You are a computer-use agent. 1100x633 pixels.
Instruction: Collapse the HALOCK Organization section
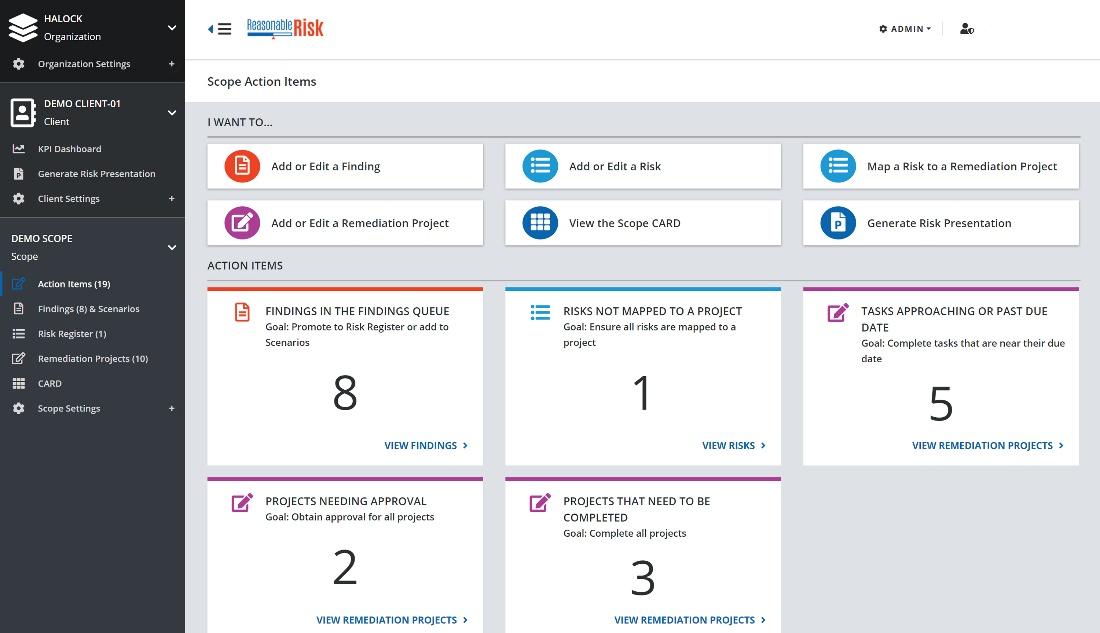coord(171,28)
